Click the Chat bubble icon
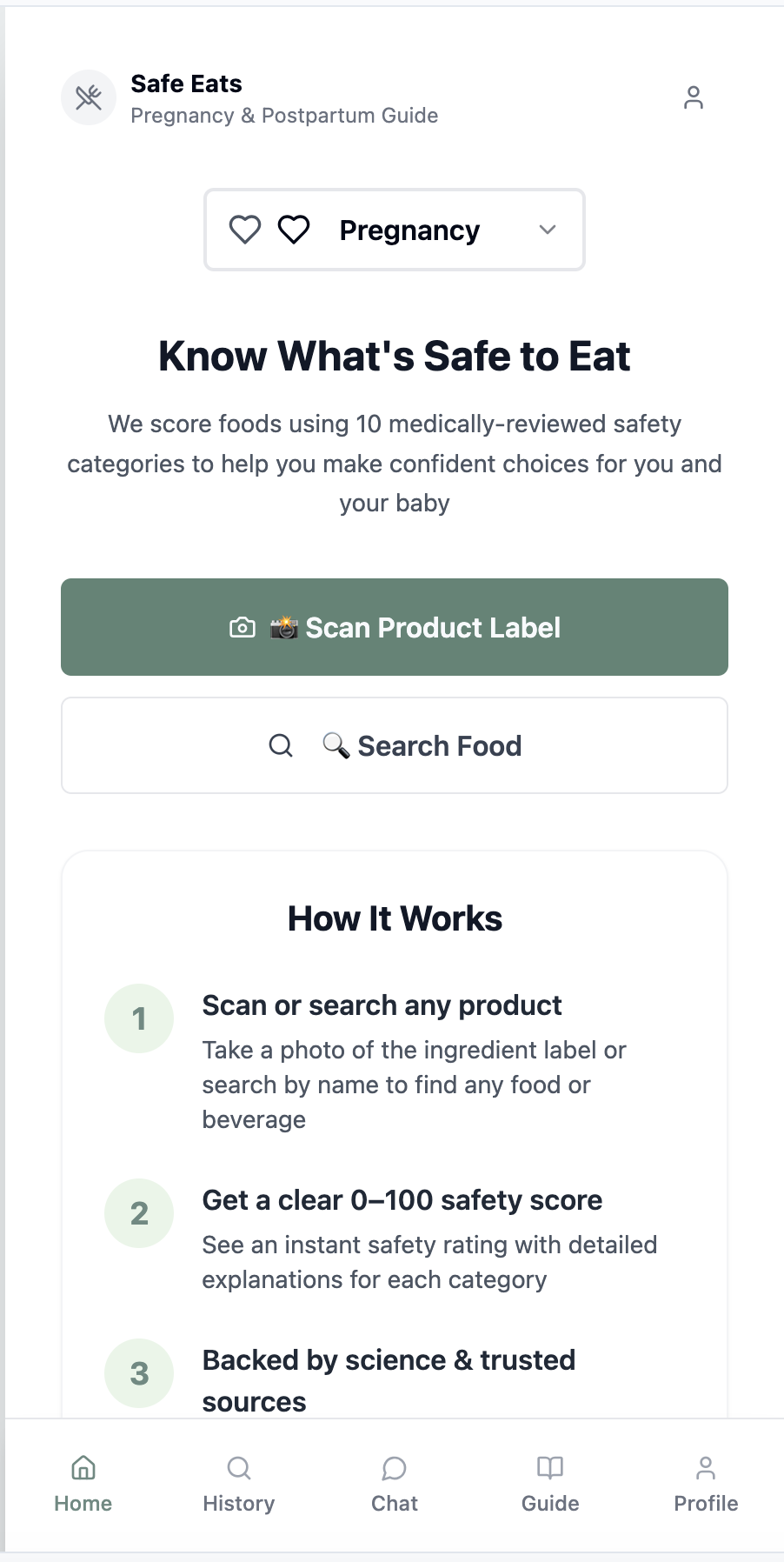784x1562 pixels. tap(395, 1468)
